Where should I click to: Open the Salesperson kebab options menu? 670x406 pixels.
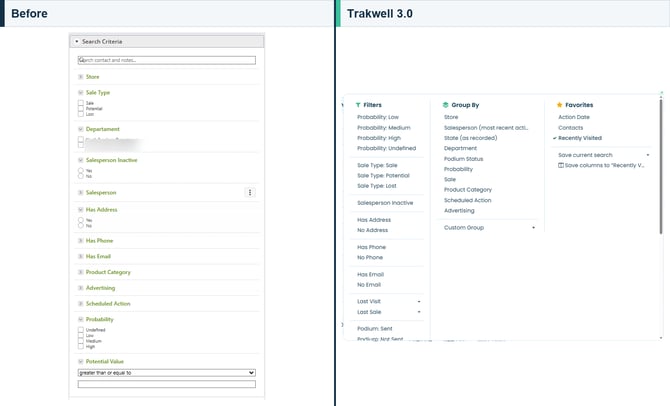(250, 192)
